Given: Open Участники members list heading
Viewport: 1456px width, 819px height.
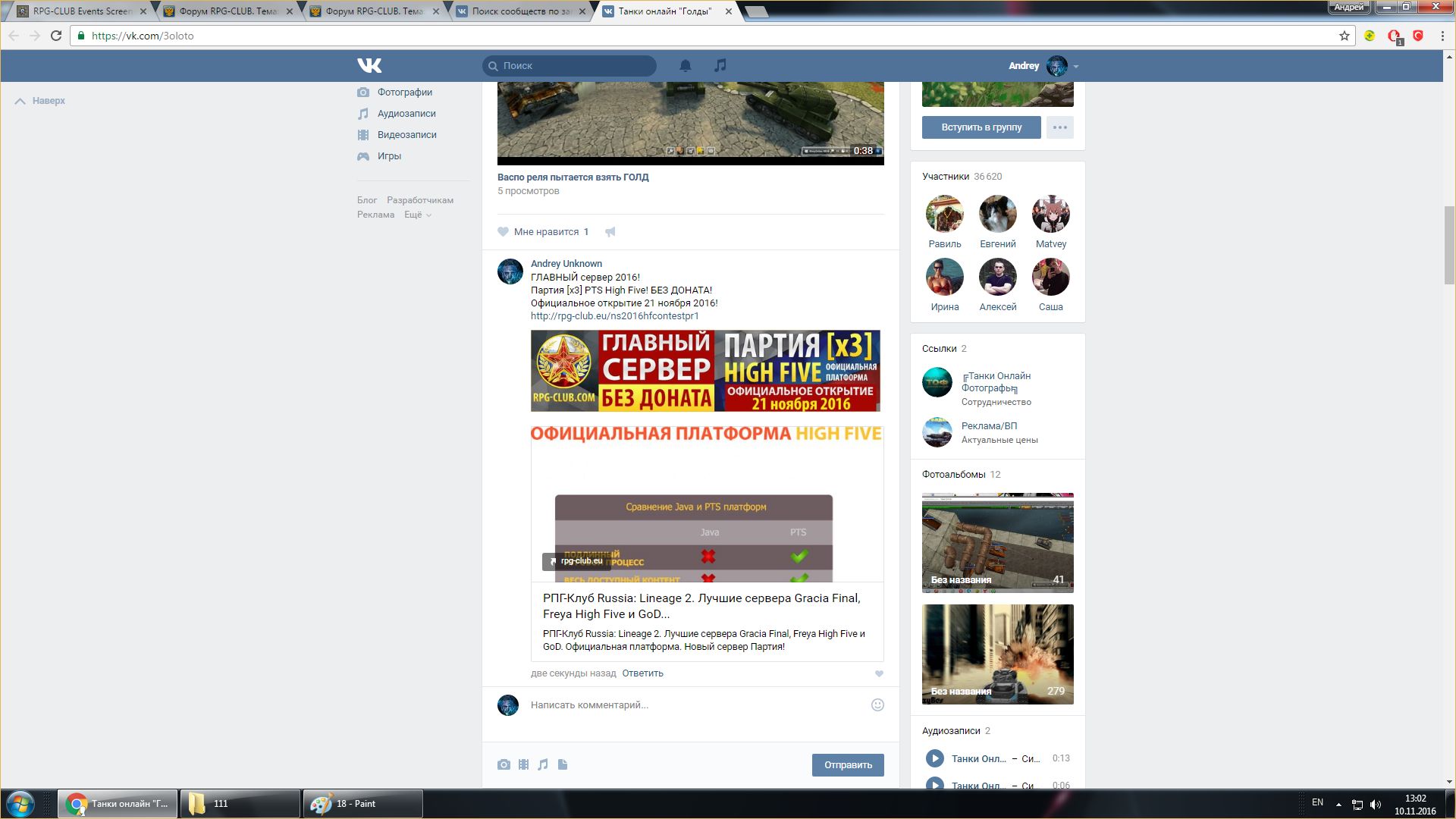Looking at the screenshot, I should (946, 177).
